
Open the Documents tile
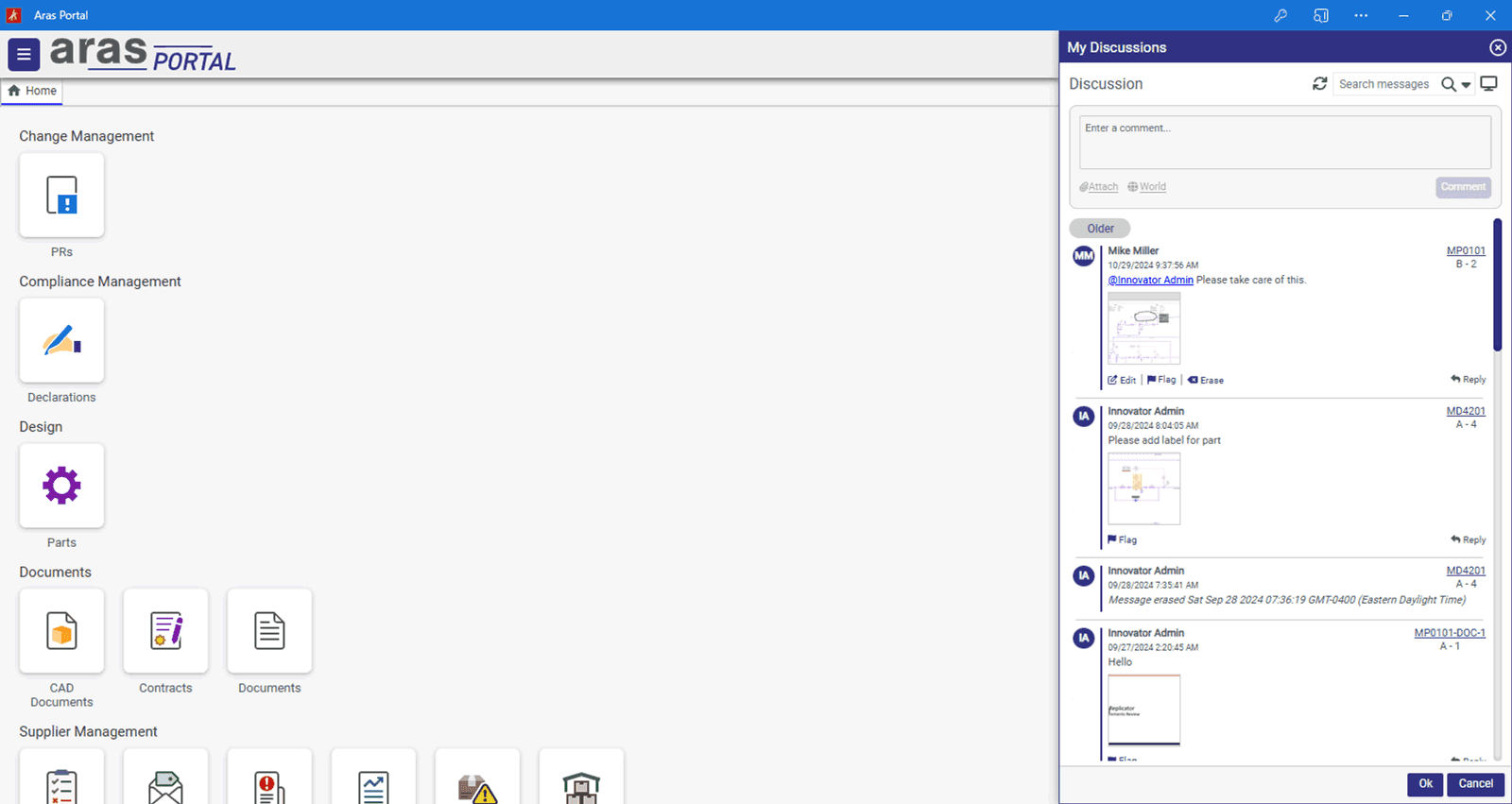(269, 631)
